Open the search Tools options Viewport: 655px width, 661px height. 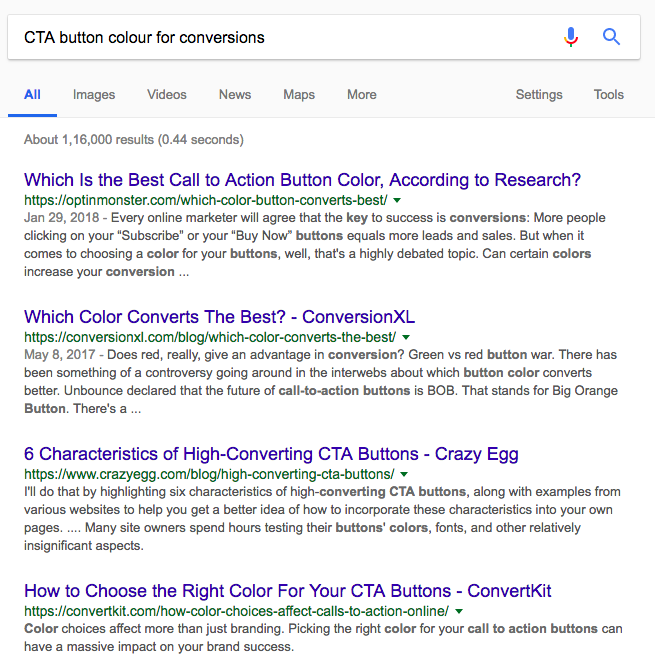click(609, 95)
